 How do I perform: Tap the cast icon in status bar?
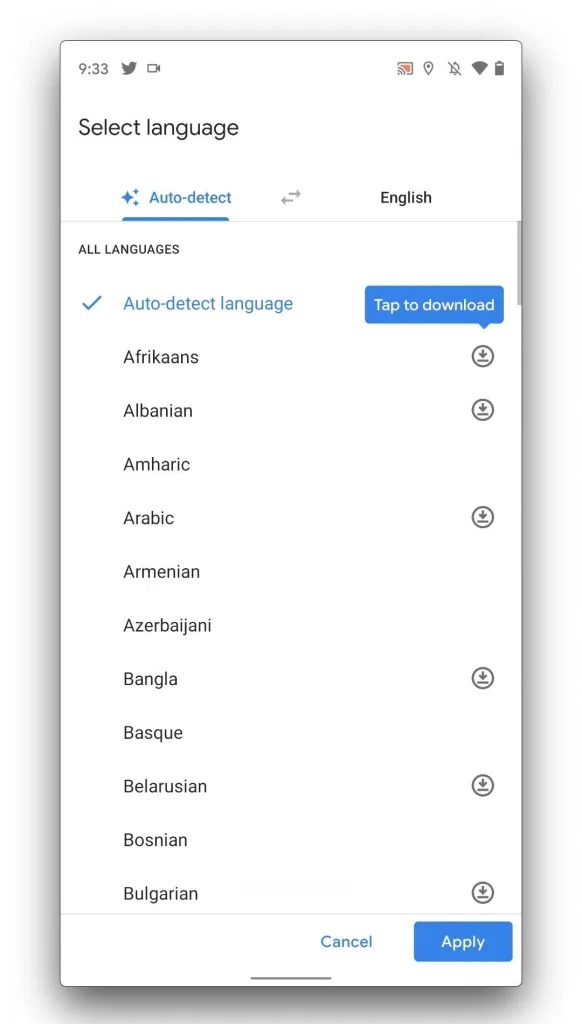(405, 69)
